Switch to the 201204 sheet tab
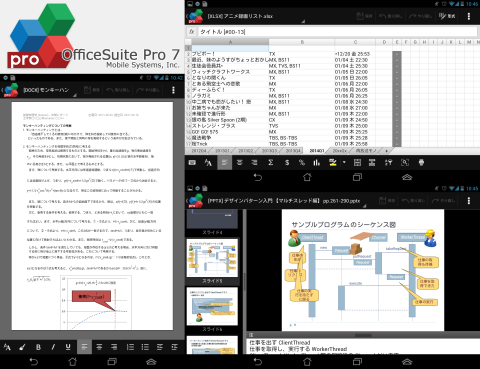 coord(199,151)
